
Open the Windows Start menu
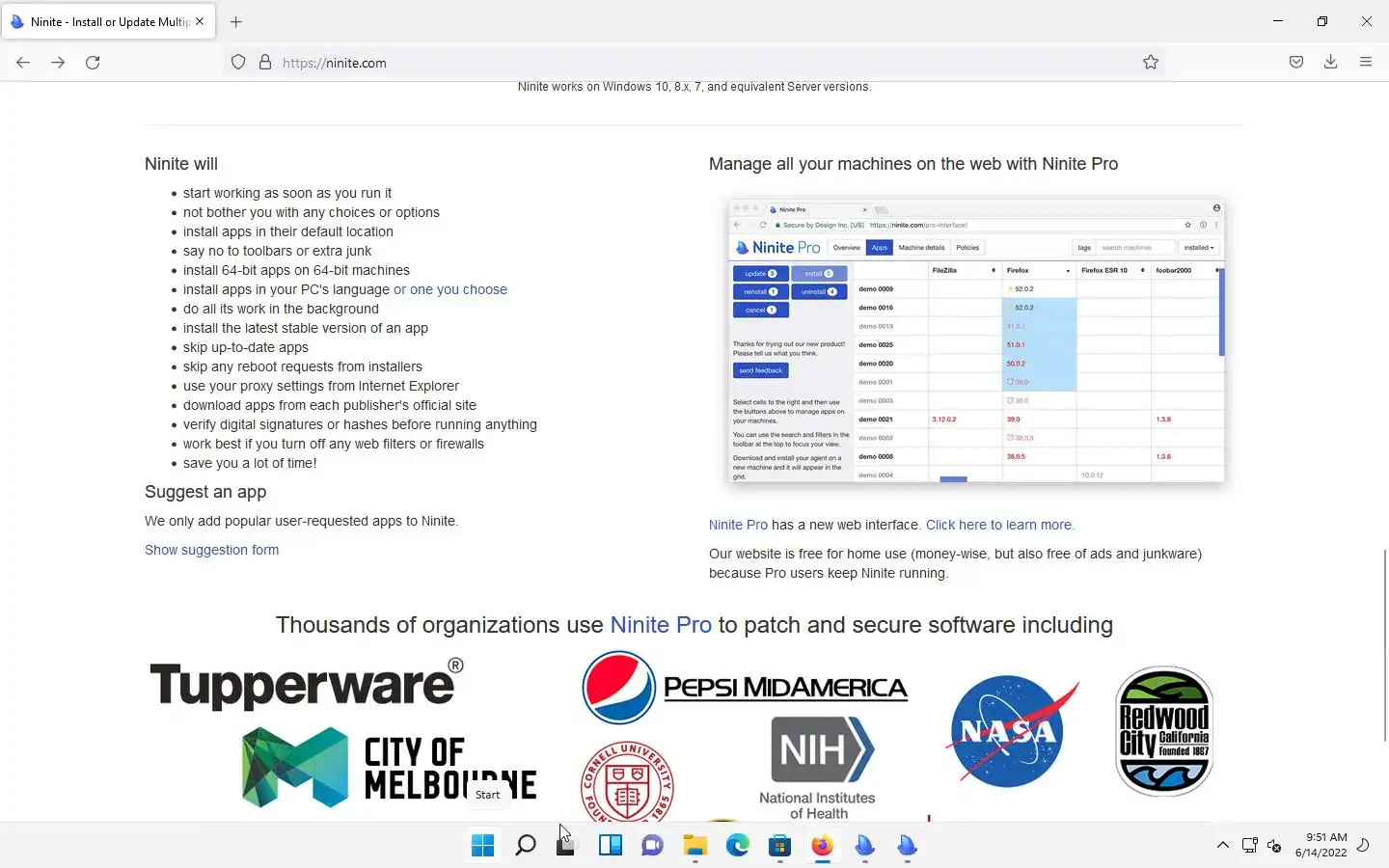482,846
